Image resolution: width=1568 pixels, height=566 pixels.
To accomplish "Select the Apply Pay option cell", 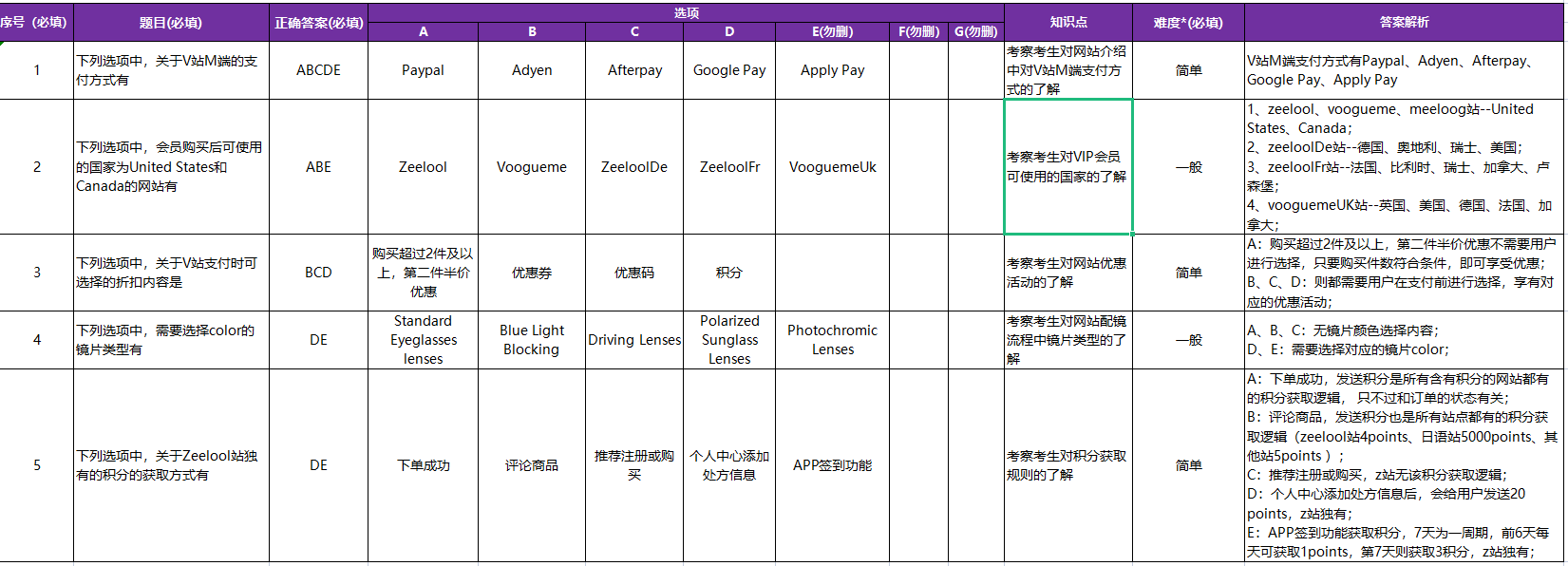I will [x=832, y=70].
